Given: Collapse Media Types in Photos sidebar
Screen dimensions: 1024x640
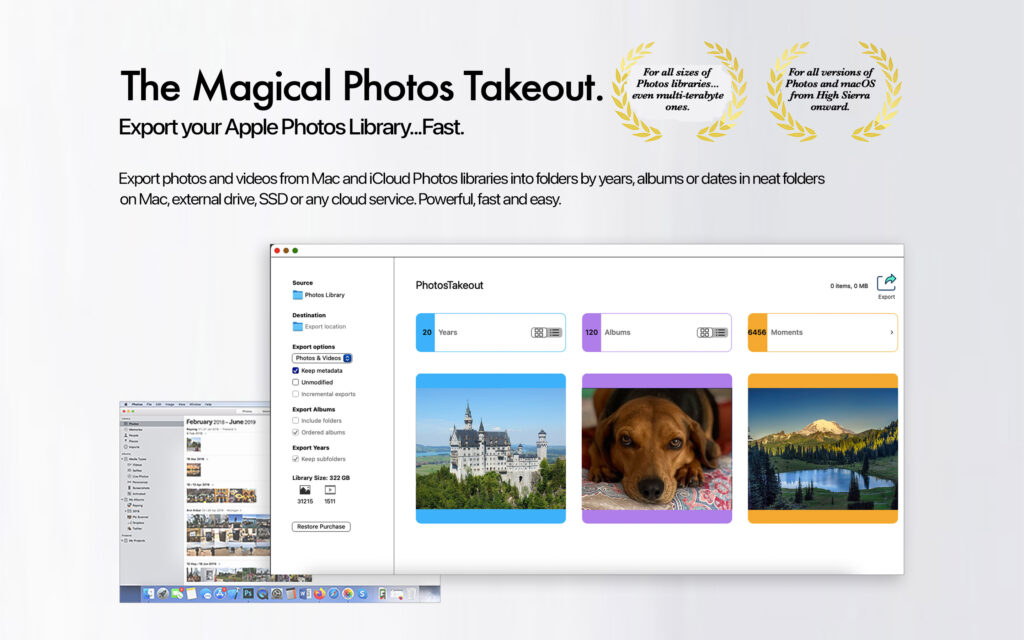Looking at the screenshot, I should click(x=122, y=459).
